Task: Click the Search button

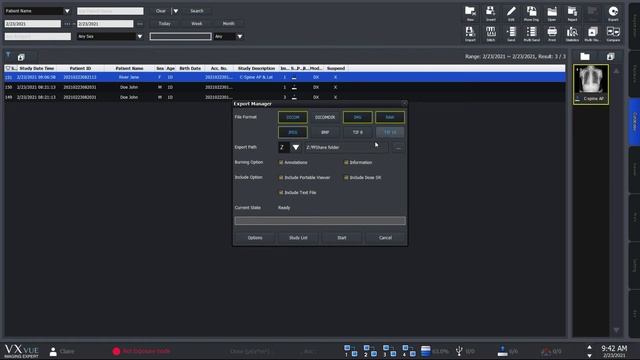Action: [197, 11]
